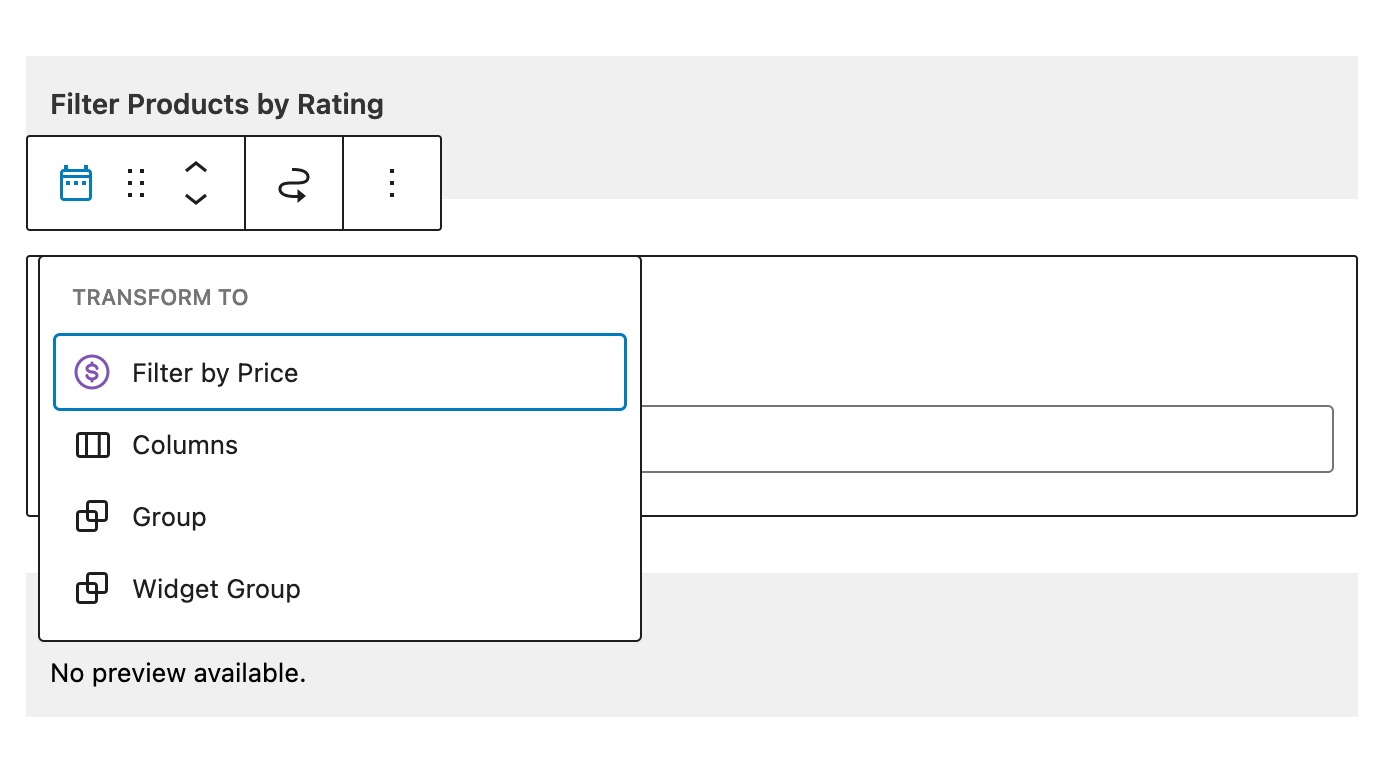
Task: Grab the block drag handle dots
Action: [136, 182]
